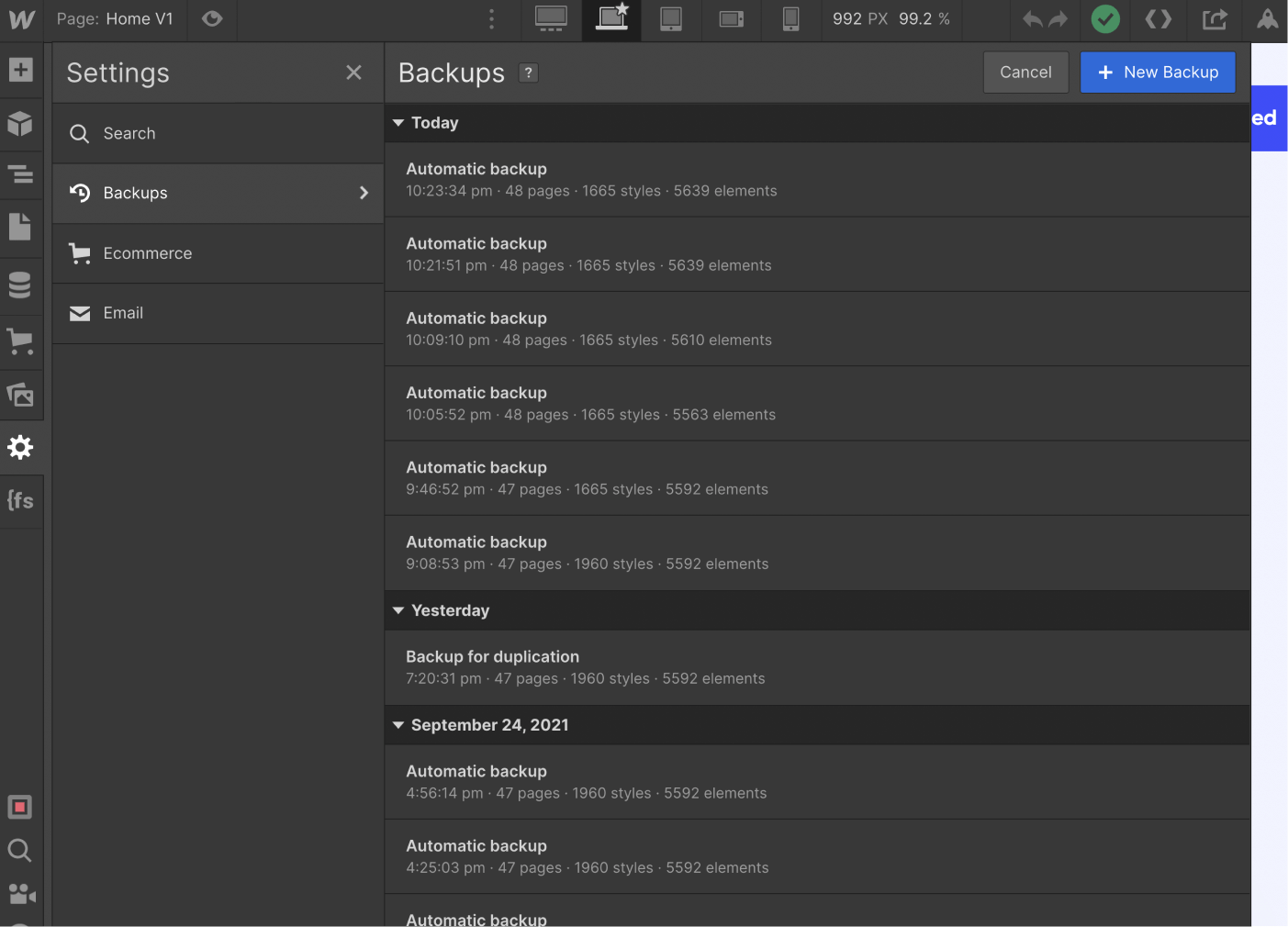Open the Add Elements panel

(20, 69)
